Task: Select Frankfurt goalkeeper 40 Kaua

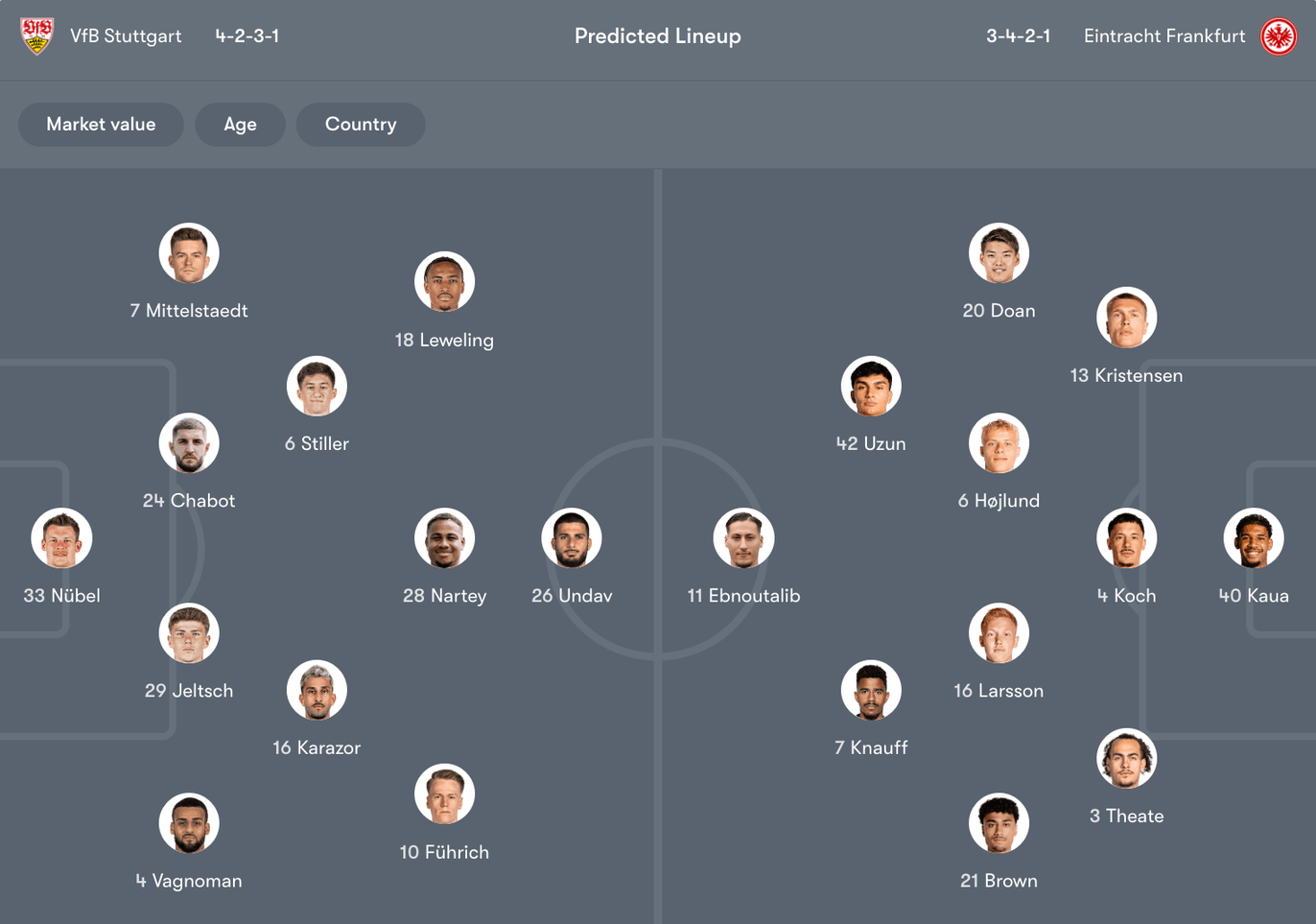Action: click(1254, 537)
